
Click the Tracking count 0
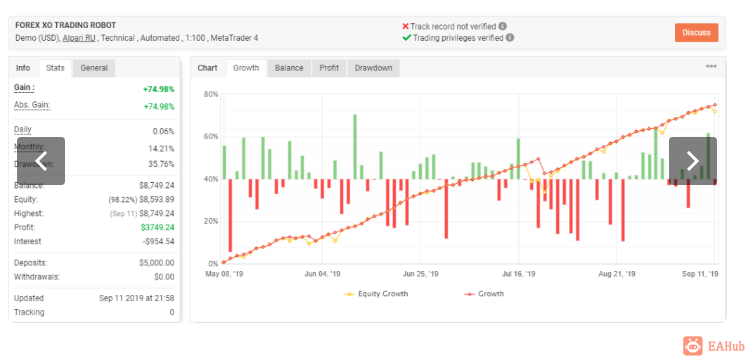point(172,312)
